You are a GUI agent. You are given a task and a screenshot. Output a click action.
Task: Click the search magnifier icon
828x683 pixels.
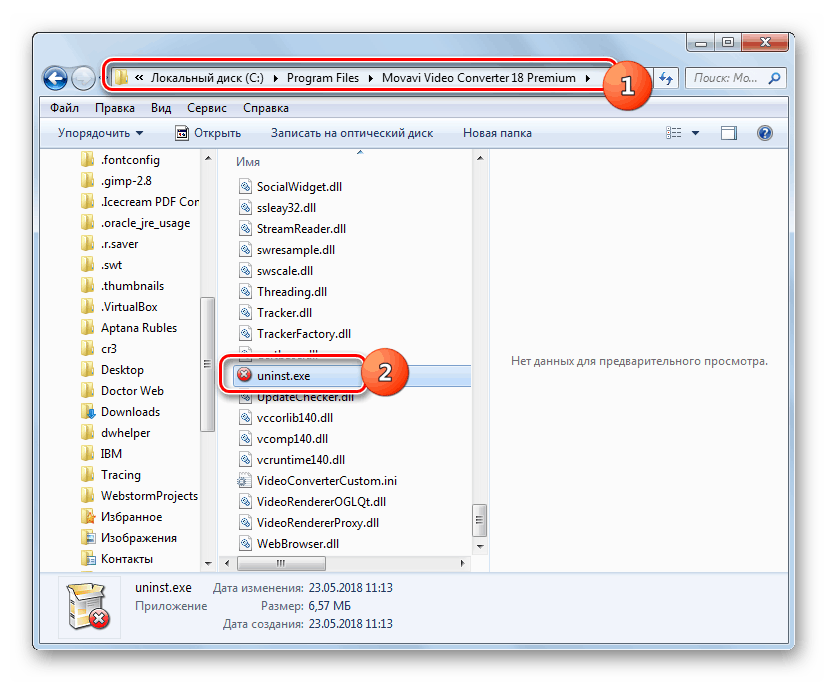774,78
